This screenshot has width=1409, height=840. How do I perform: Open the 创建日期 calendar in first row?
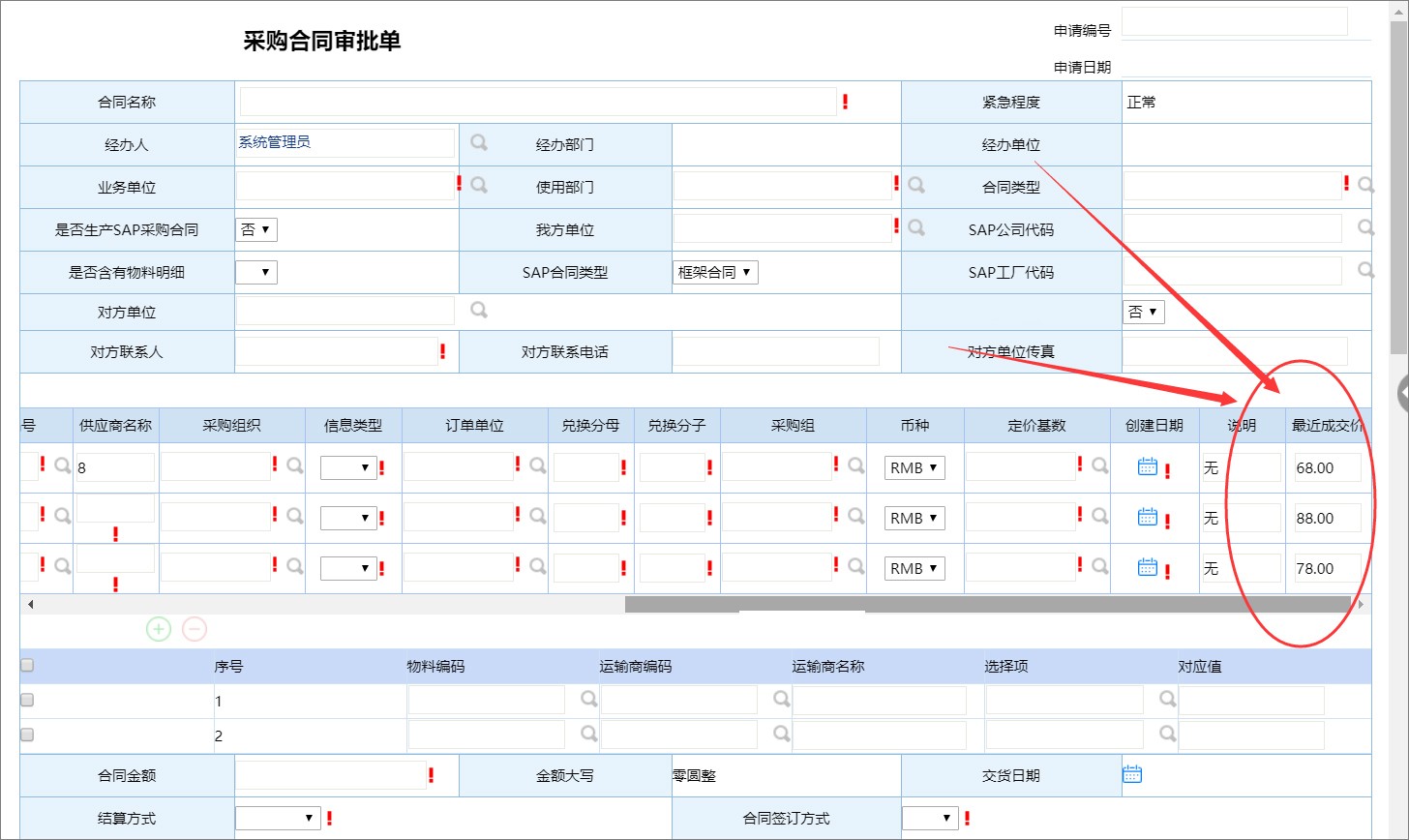click(x=1148, y=466)
